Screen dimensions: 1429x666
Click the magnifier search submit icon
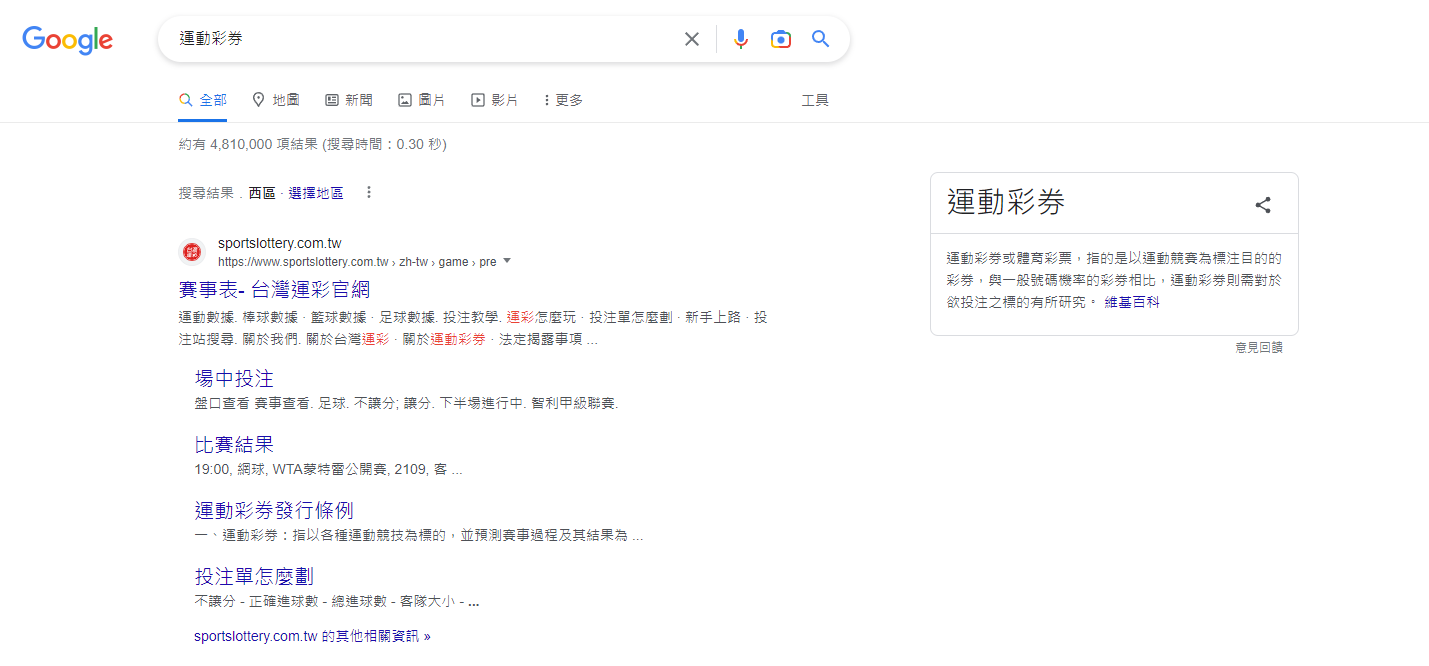tap(820, 39)
